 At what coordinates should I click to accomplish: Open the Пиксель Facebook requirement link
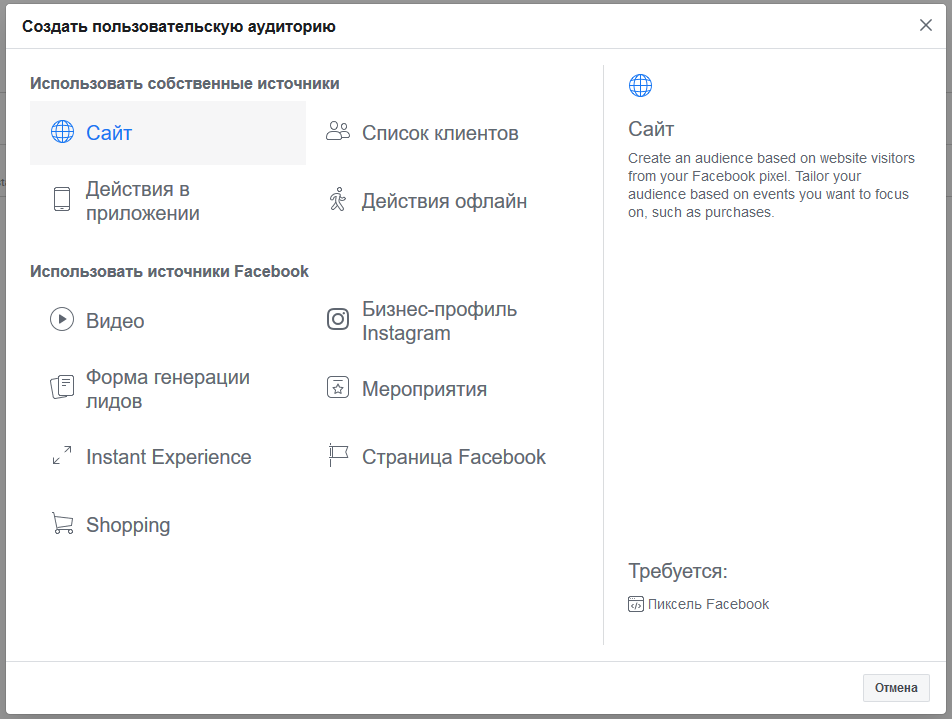pos(708,604)
